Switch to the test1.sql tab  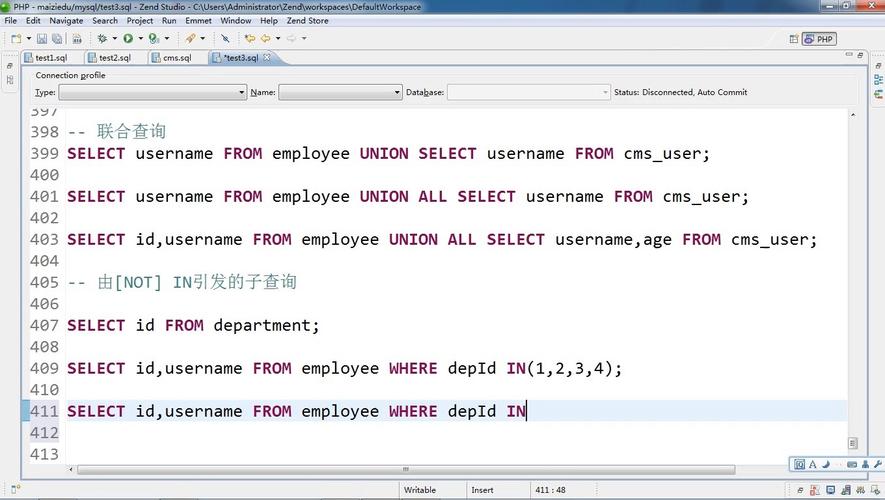tap(46, 58)
